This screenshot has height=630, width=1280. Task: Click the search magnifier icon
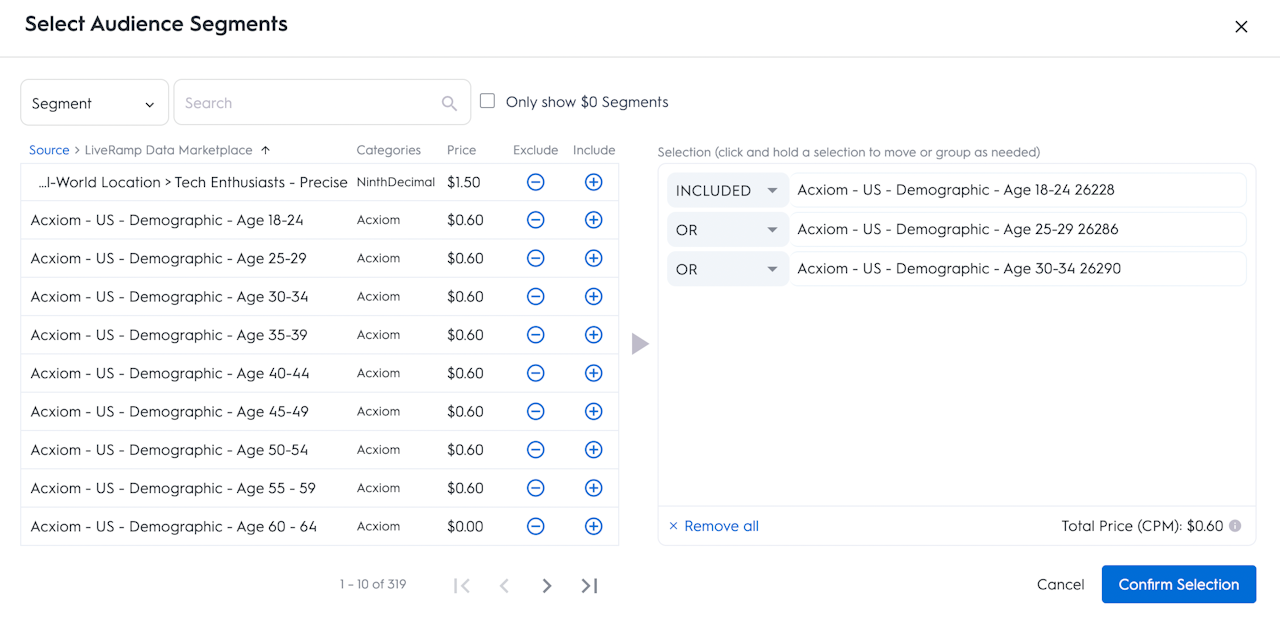449,103
